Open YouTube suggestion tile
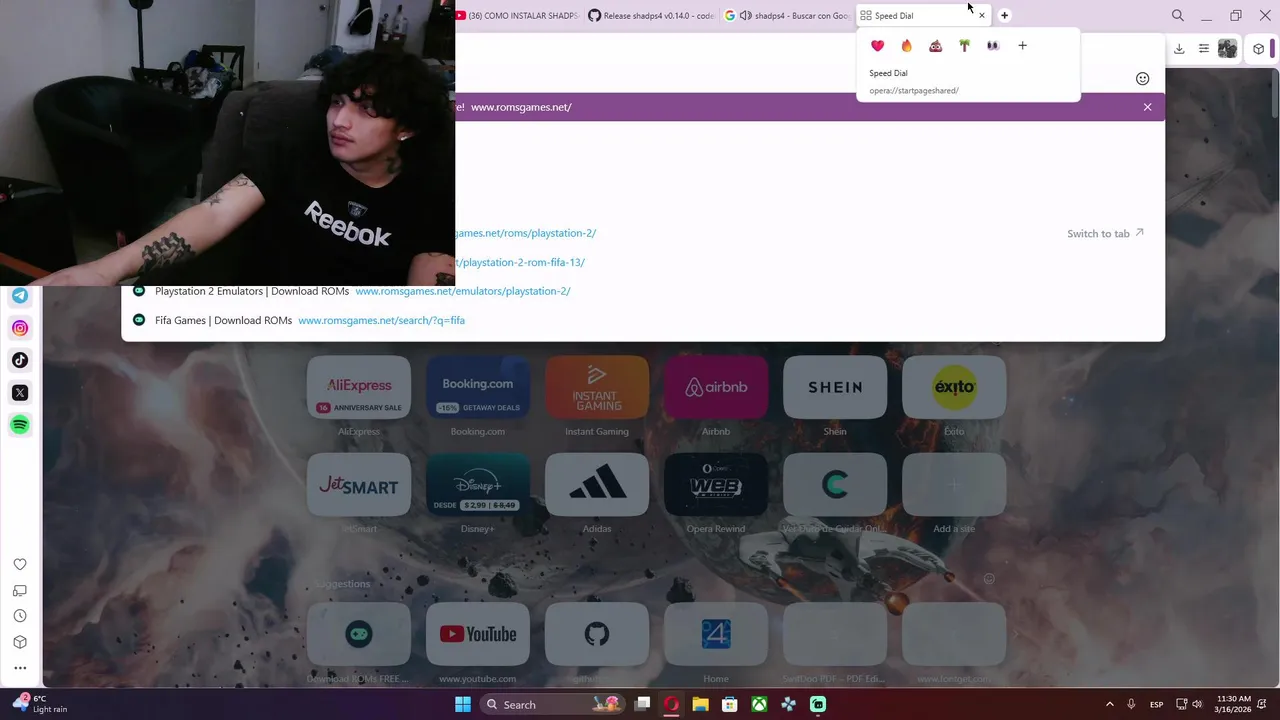This screenshot has height=720, width=1280. [x=478, y=634]
